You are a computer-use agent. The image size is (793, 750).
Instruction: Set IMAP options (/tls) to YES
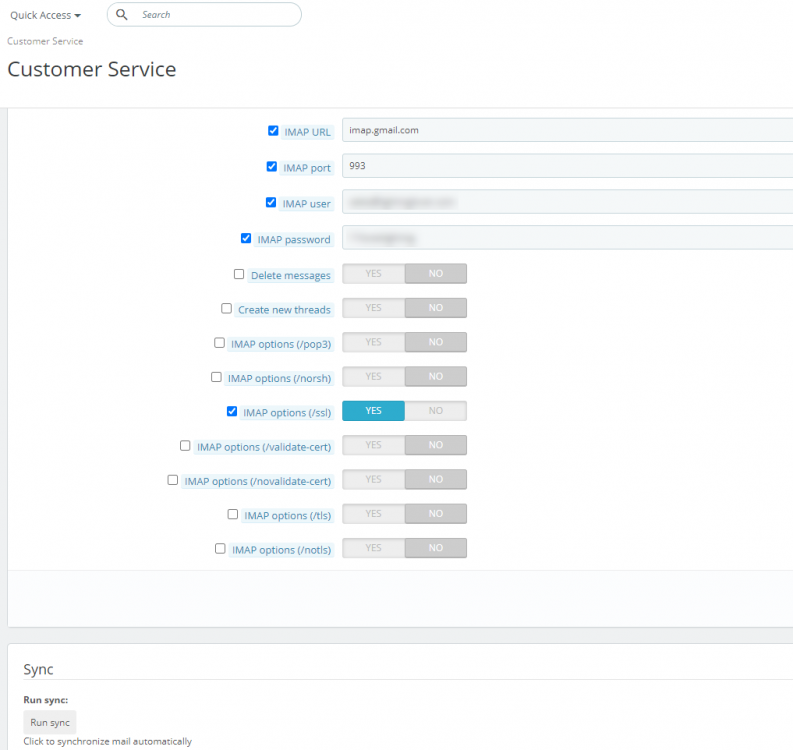click(x=374, y=514)
